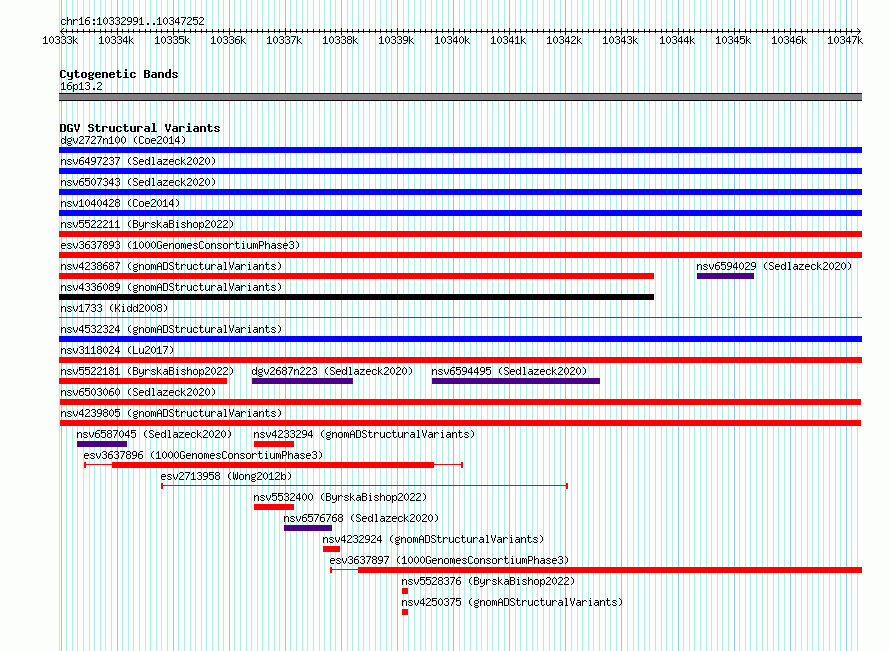Click the 10345k ruler position
This screenshot has width=890, height=651.
pyautogui.click(x=733, y=40)
